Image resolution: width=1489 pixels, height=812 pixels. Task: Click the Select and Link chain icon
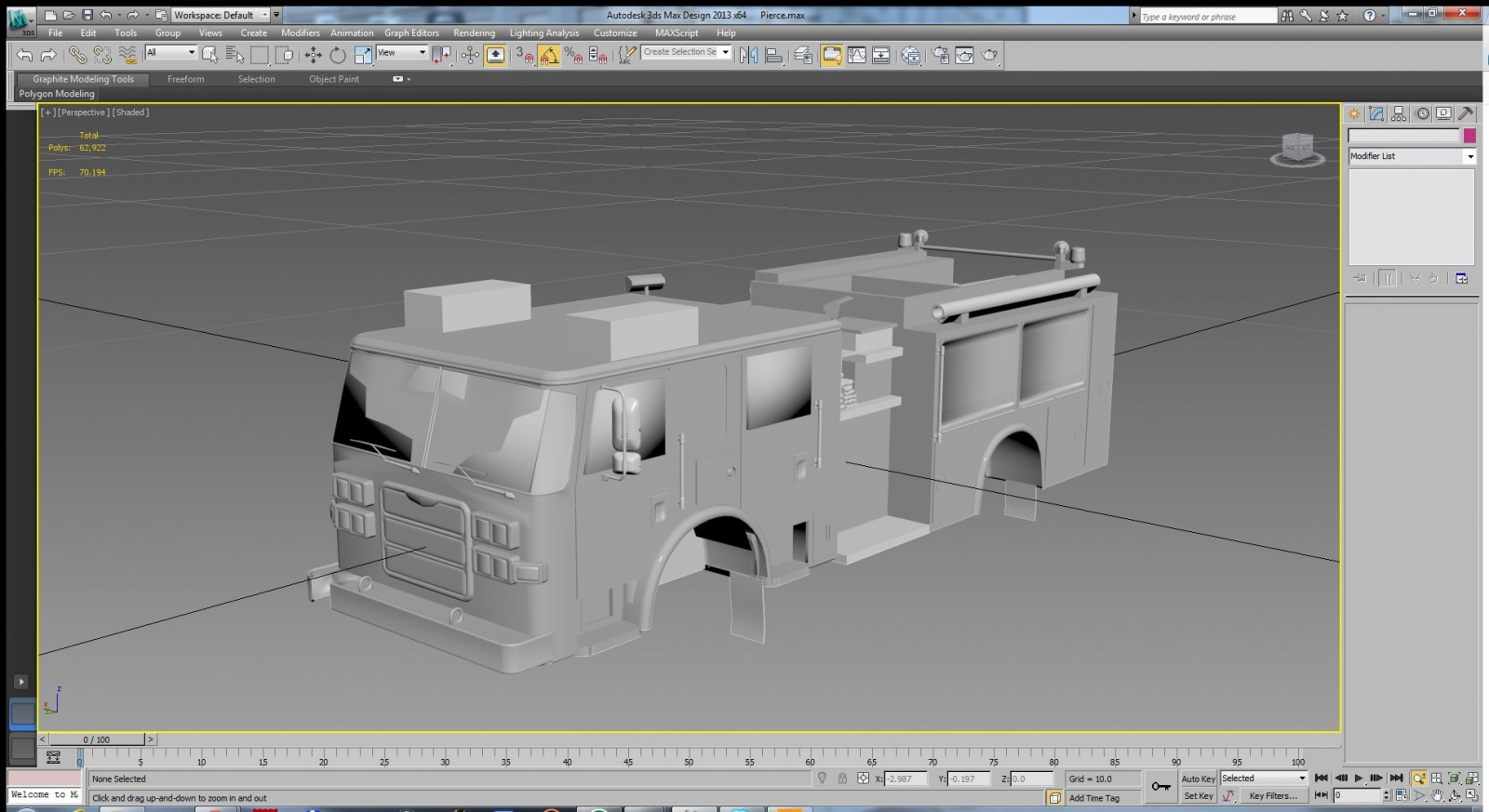(x=77, y=56)
